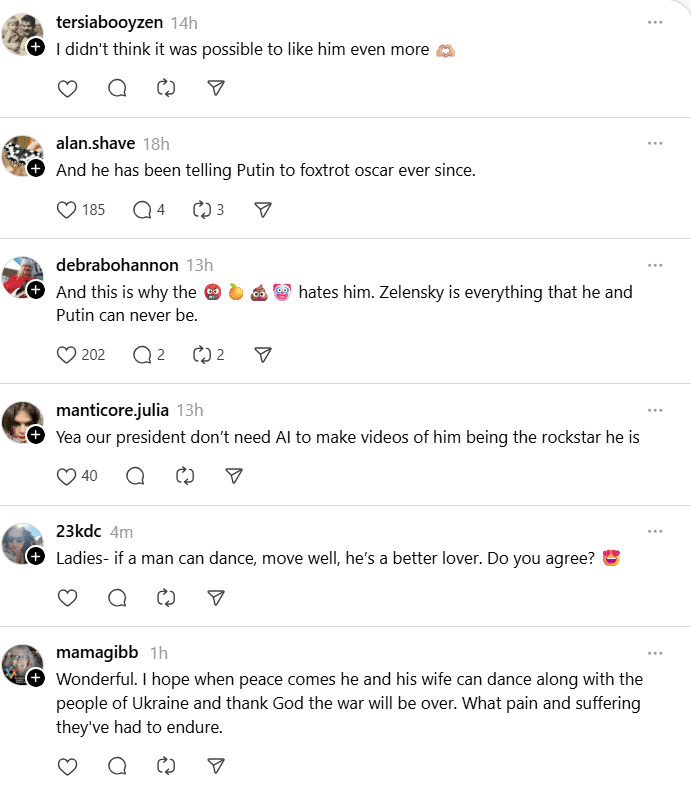Repost alan.shave's Putin comment
This screenshot has width=691, height=789.
point(201,210)
